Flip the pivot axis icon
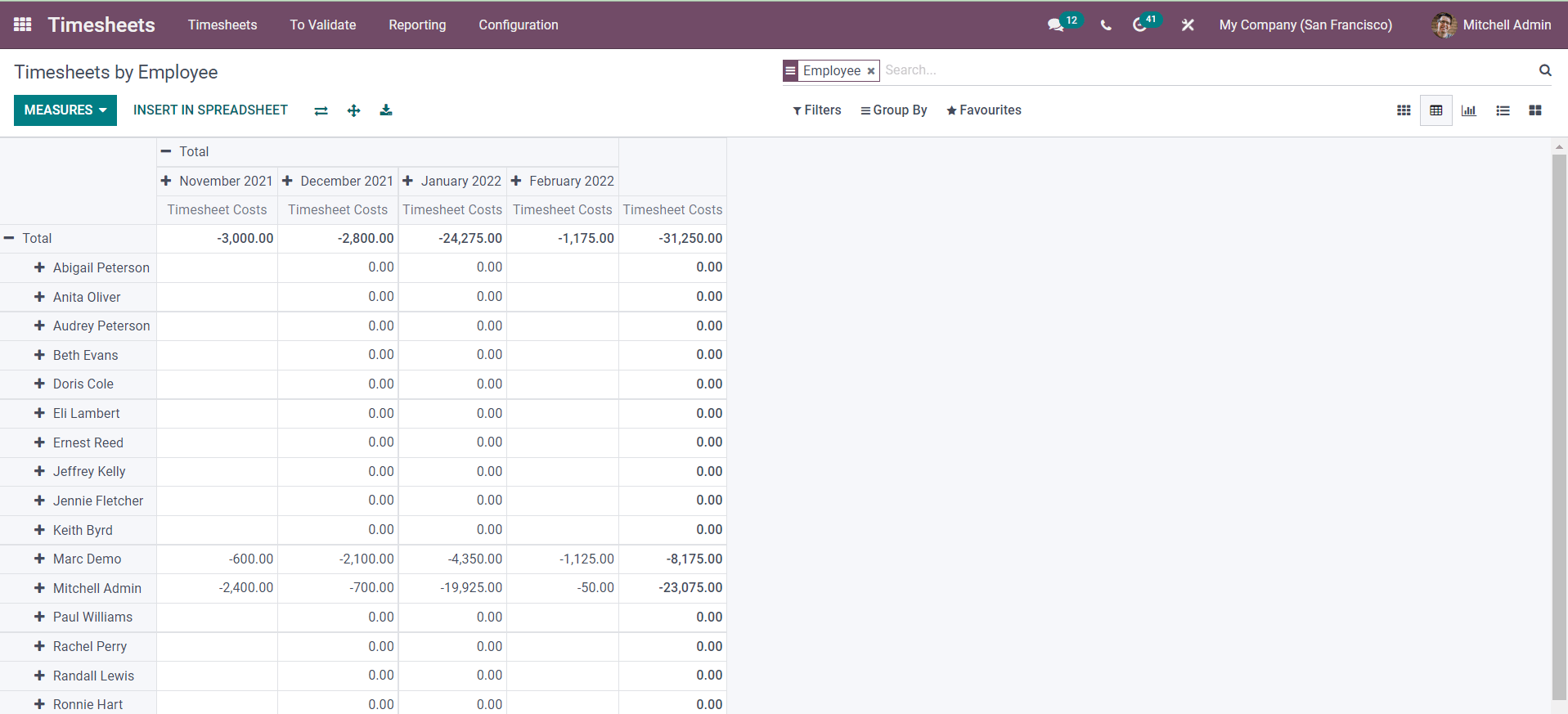The width and height of the screenshot is (1568, 714). [x=321, y=110]
